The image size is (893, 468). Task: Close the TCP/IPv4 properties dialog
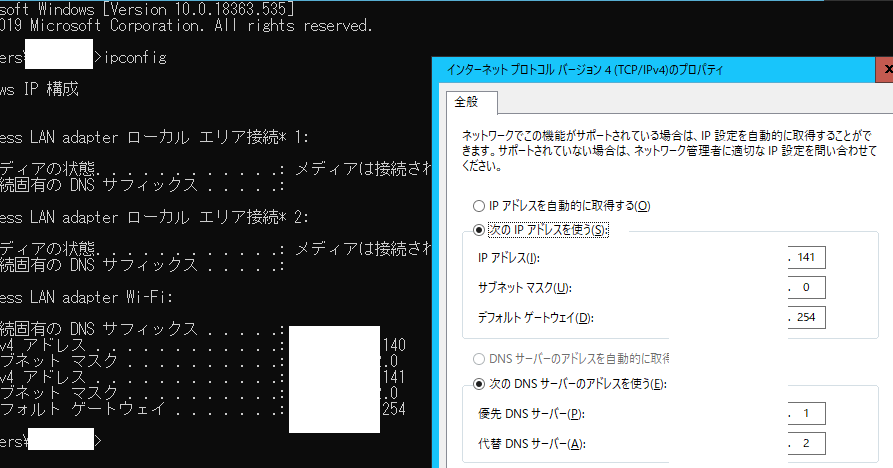883,70
